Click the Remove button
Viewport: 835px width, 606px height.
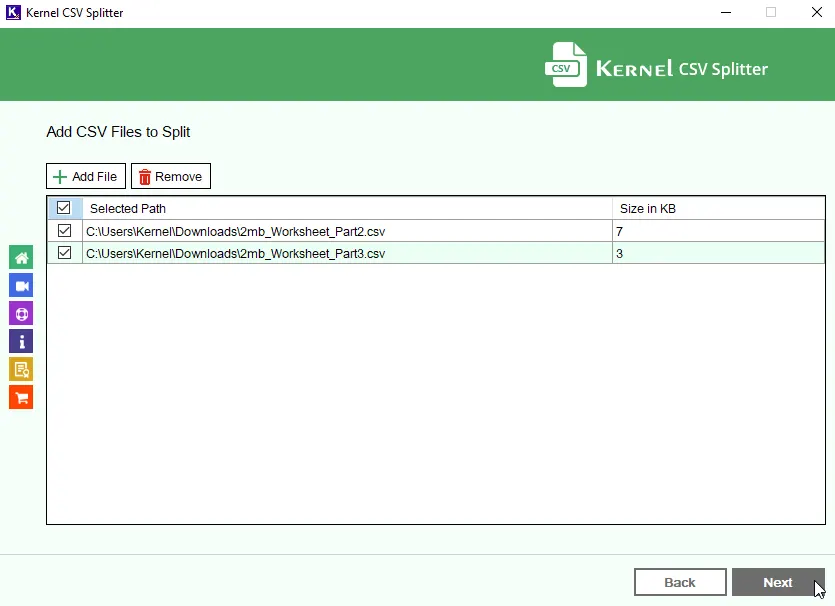tap(171, 176)
